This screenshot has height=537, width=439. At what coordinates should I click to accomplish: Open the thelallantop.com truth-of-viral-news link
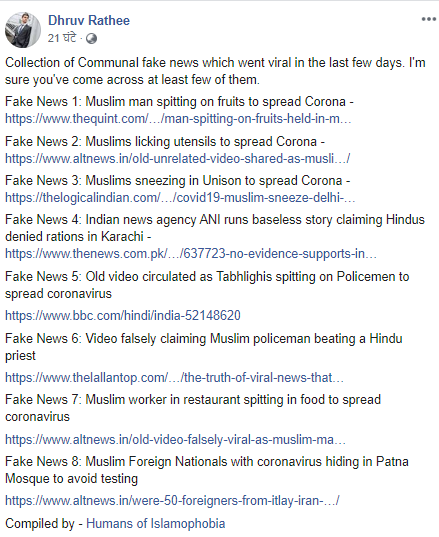click(174, 378)
